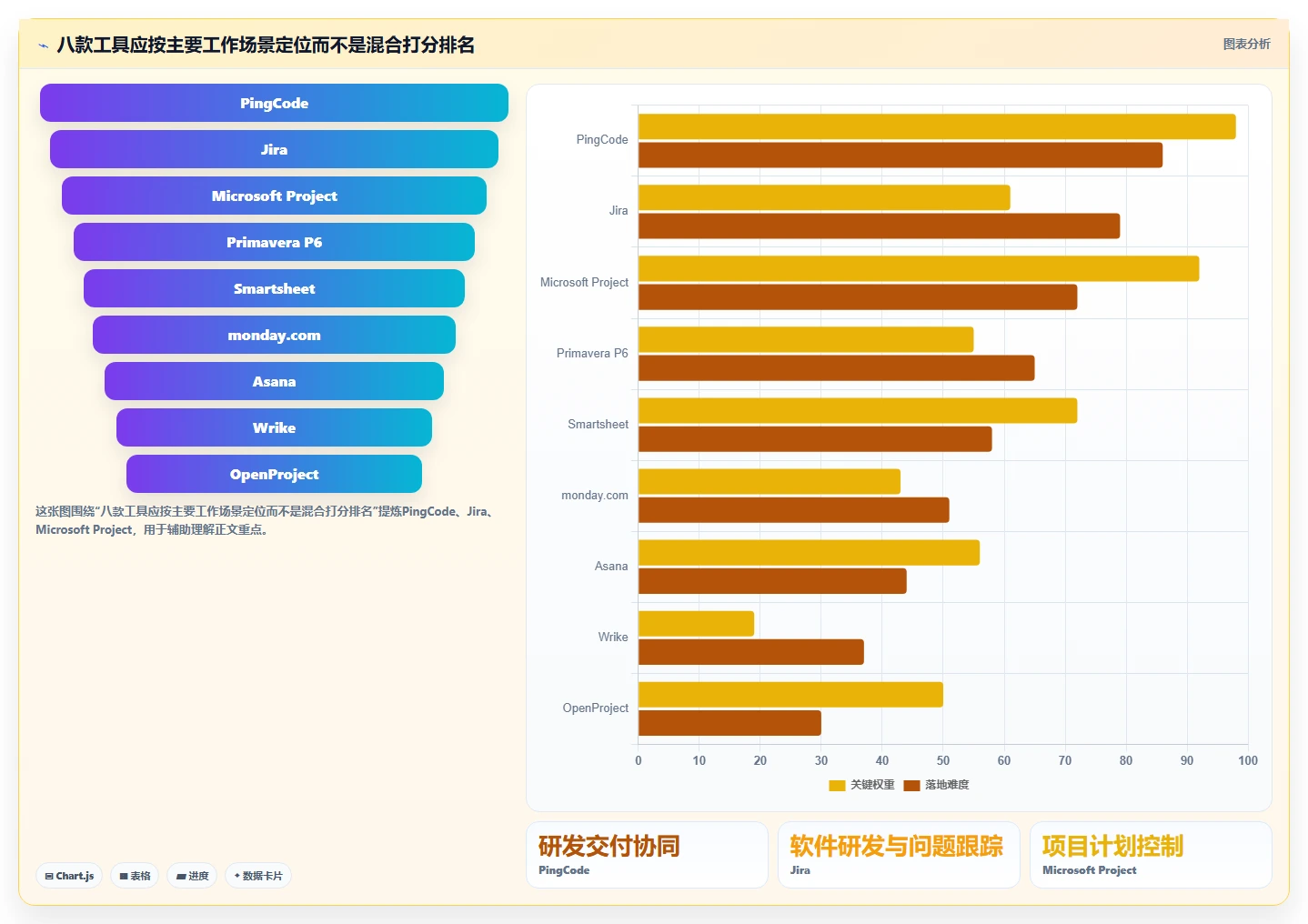This screenshot has height=924, width=1308.
Task: Click PingCode's brown 落地难度 bar
Action: pyautogui.click(x=901, y=155)
